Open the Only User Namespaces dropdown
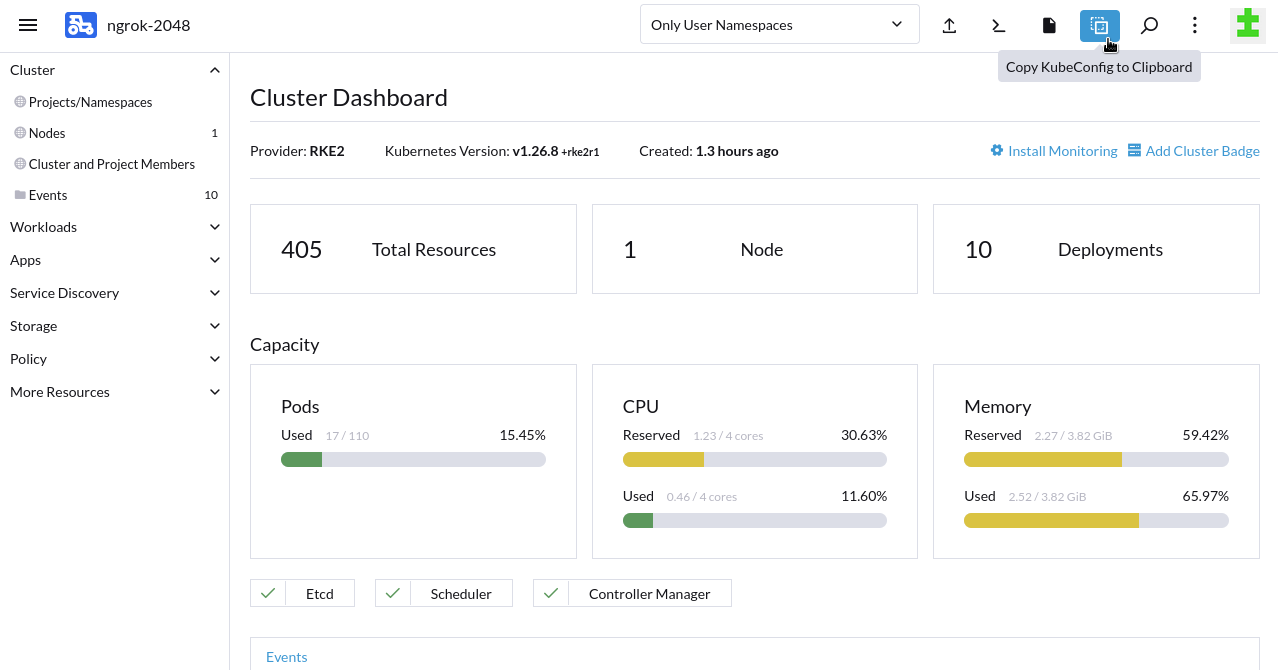Screen dimensions: 1278x670 tap(779, 24)
